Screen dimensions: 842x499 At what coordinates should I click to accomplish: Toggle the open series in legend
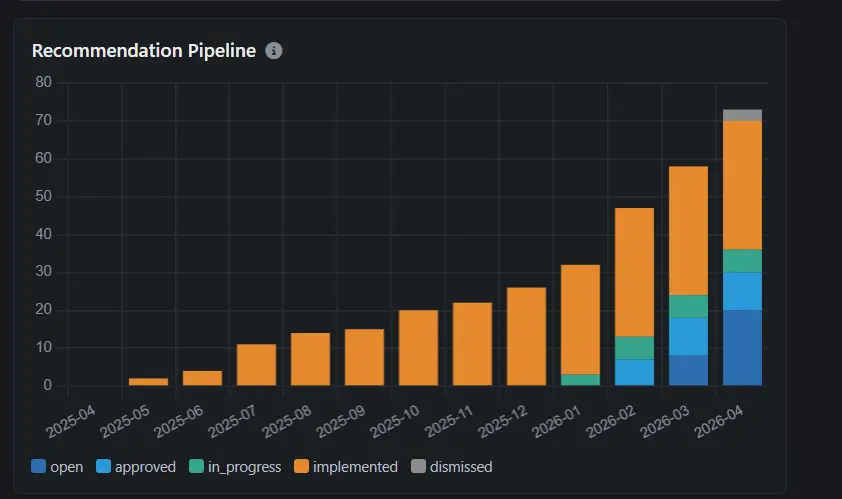pyautogui.click(x=57, y=467)
